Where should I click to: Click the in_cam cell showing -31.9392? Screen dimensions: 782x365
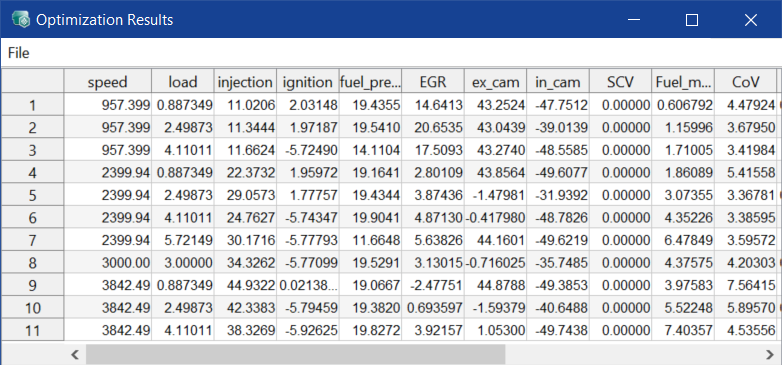click(x=558, y=194)
